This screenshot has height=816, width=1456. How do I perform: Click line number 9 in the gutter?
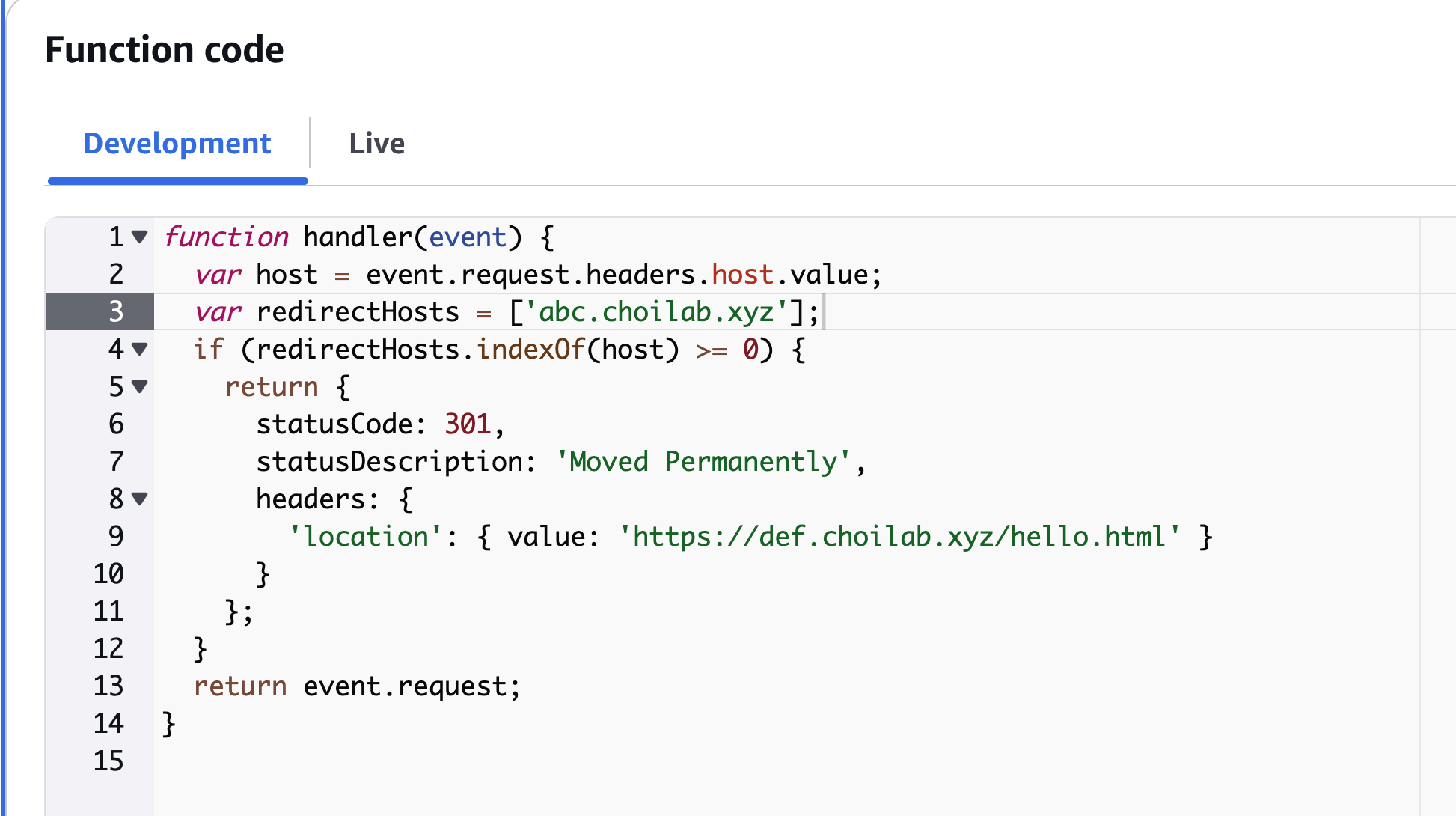pos(115,536)
